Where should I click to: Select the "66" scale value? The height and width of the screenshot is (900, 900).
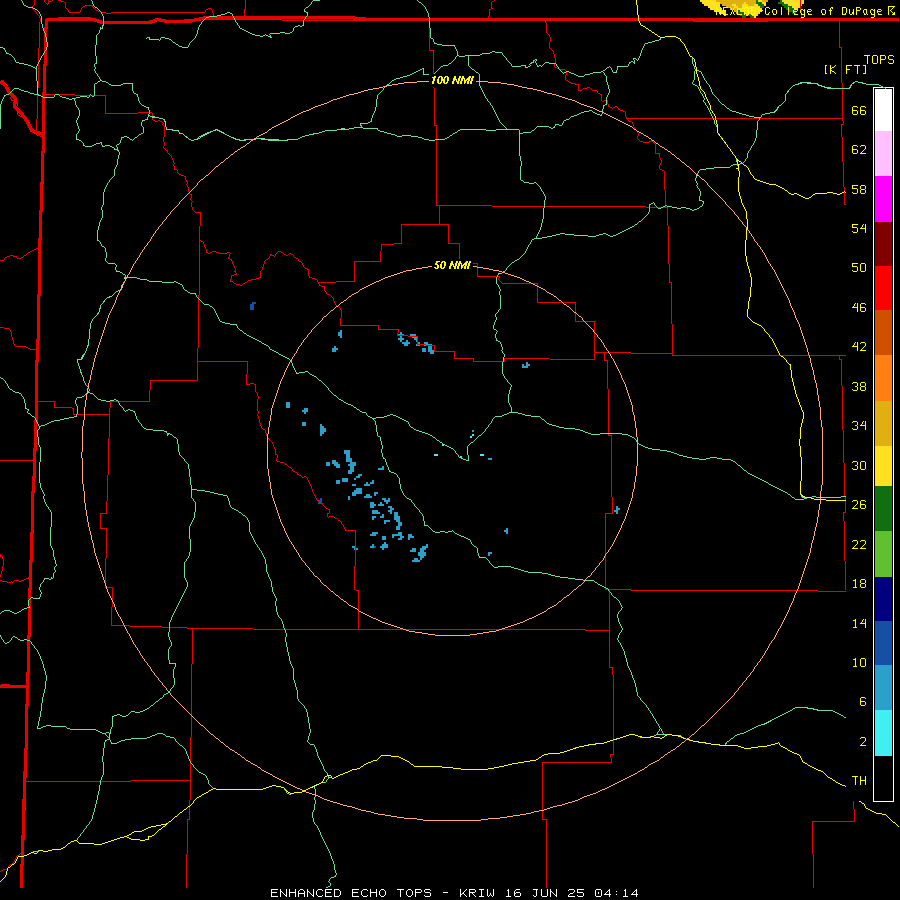(x=859, y=110)
